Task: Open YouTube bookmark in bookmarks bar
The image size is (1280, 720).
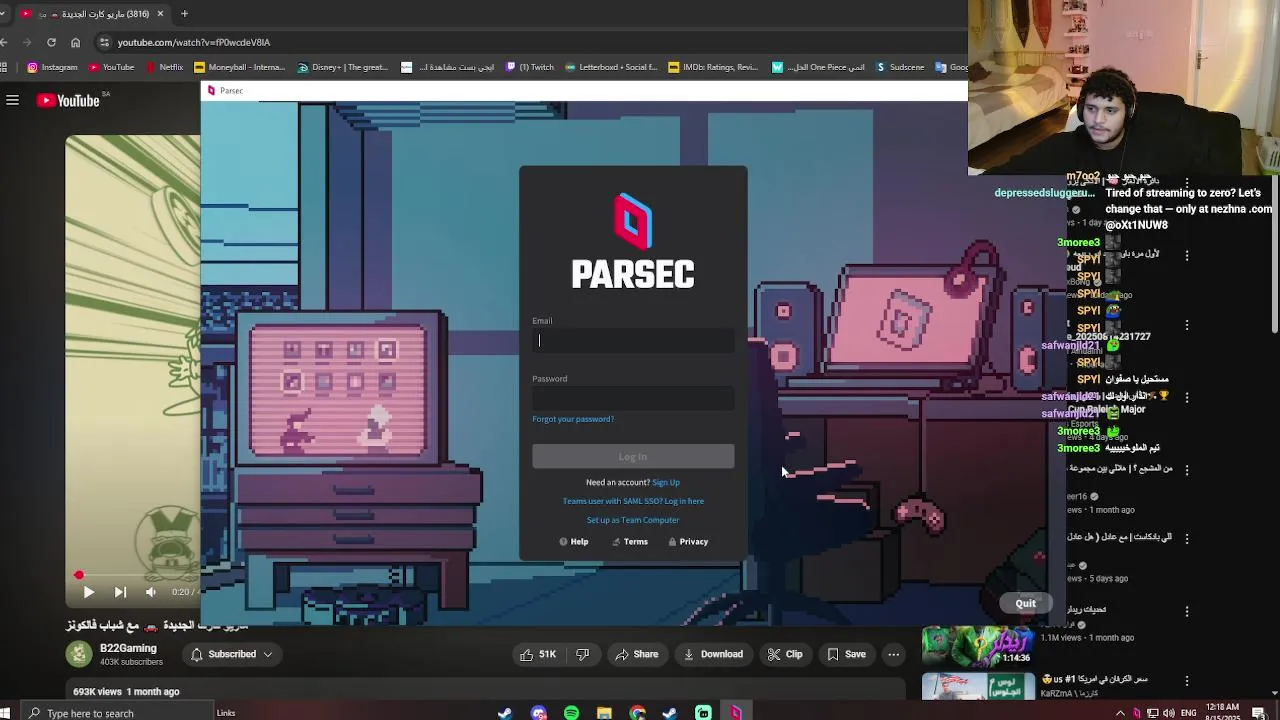Action: tap(111, 67)
